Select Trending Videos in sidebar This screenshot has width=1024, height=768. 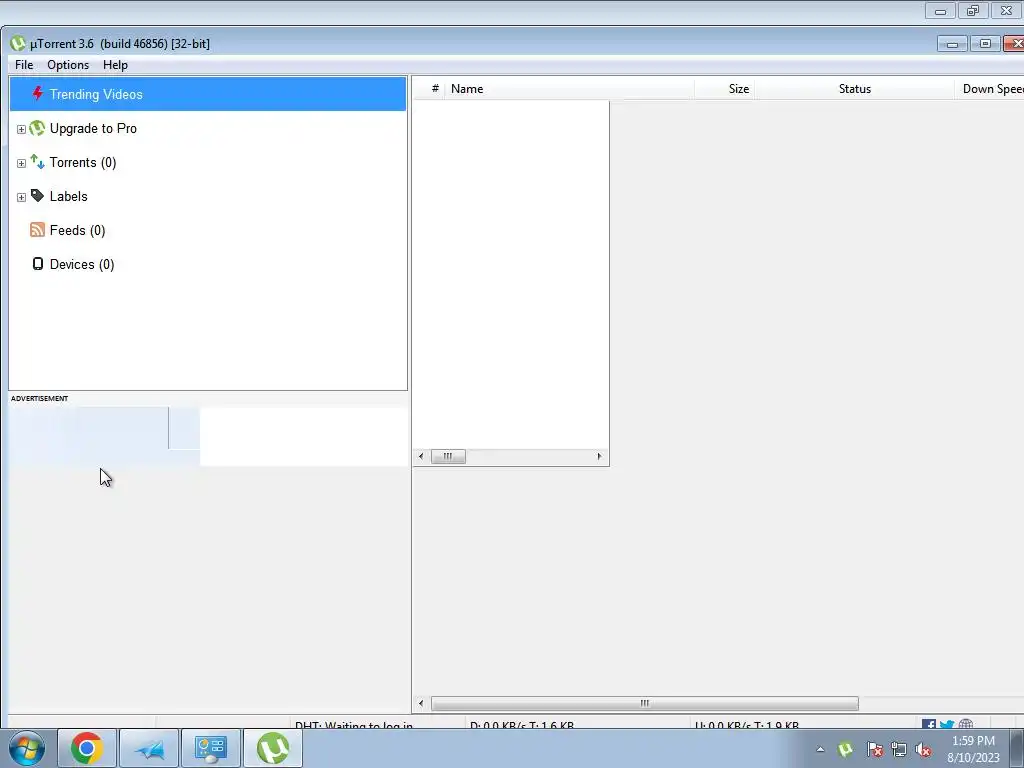[208, 94]
